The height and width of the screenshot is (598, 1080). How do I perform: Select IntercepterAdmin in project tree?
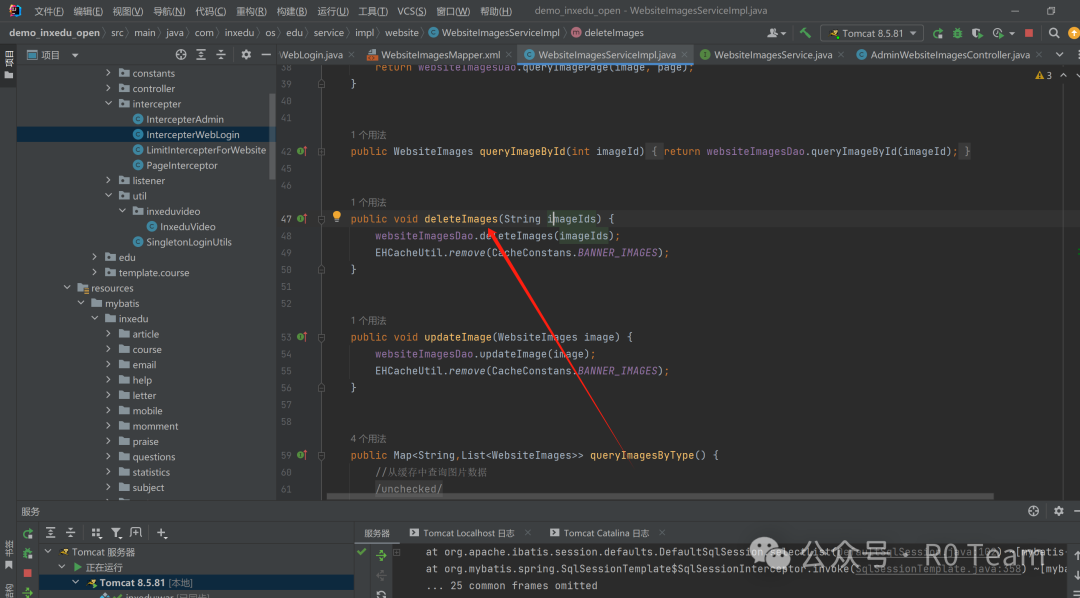185,119
